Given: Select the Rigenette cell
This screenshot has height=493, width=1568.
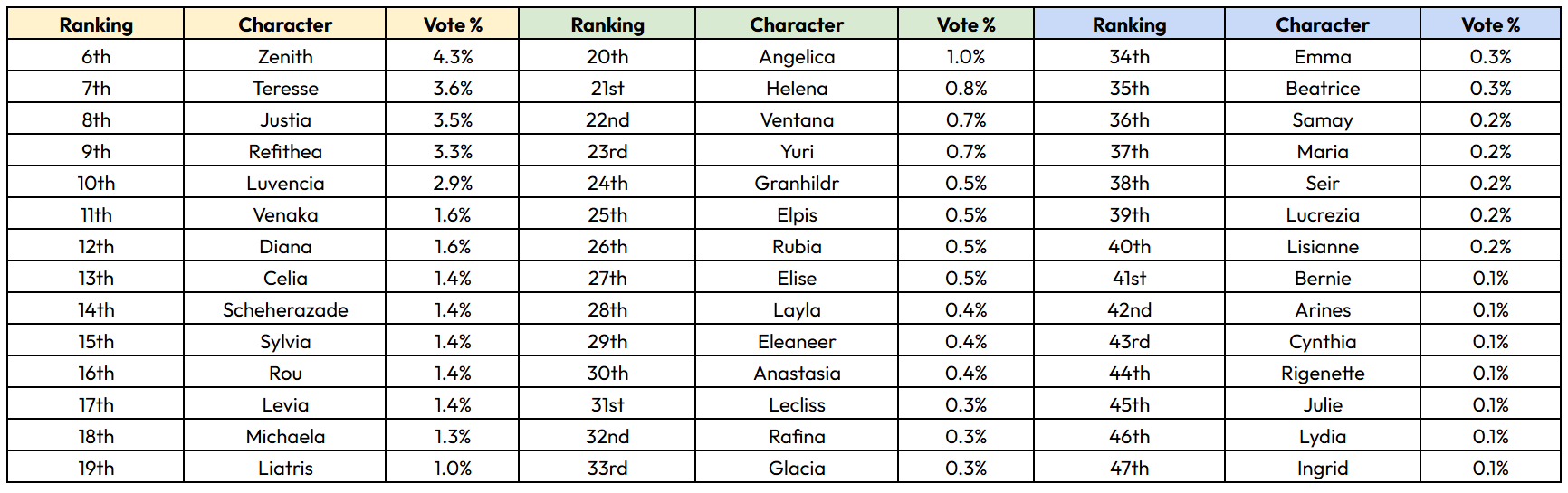Looking at the screenshot, I should coord(1323,373).
